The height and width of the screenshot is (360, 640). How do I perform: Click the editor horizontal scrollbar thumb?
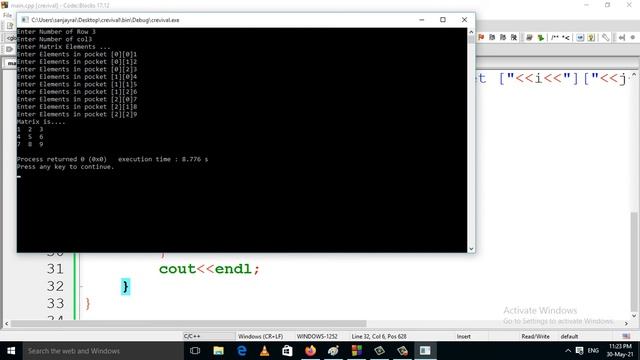click(x=188, y=323)
